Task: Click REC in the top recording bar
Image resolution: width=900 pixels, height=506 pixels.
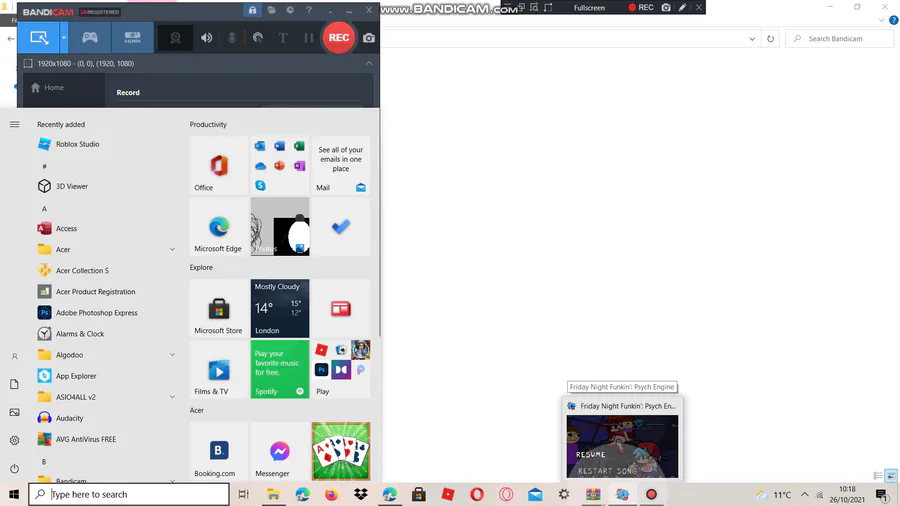Action: (x=641, y=7)
